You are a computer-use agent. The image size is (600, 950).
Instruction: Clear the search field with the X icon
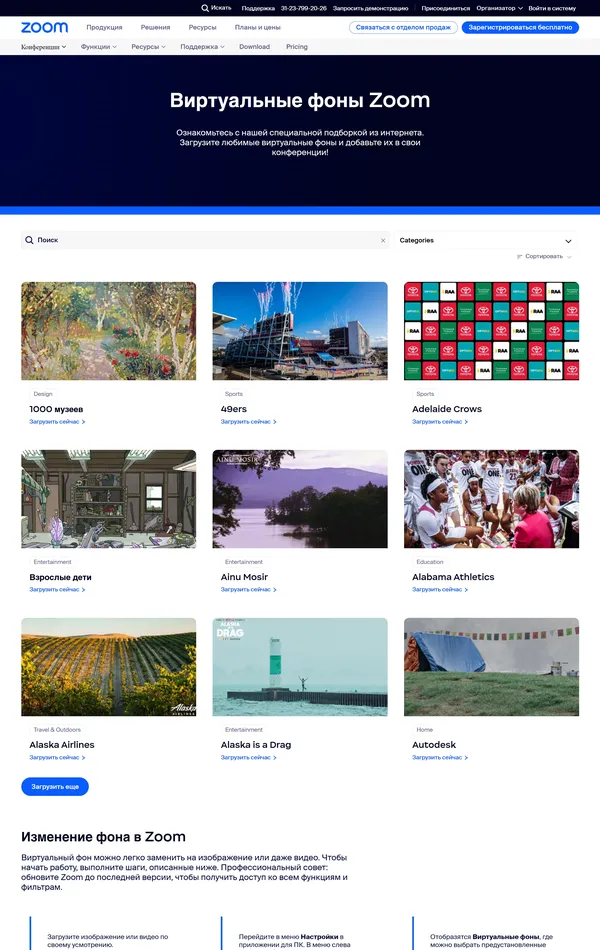point(383,241)
